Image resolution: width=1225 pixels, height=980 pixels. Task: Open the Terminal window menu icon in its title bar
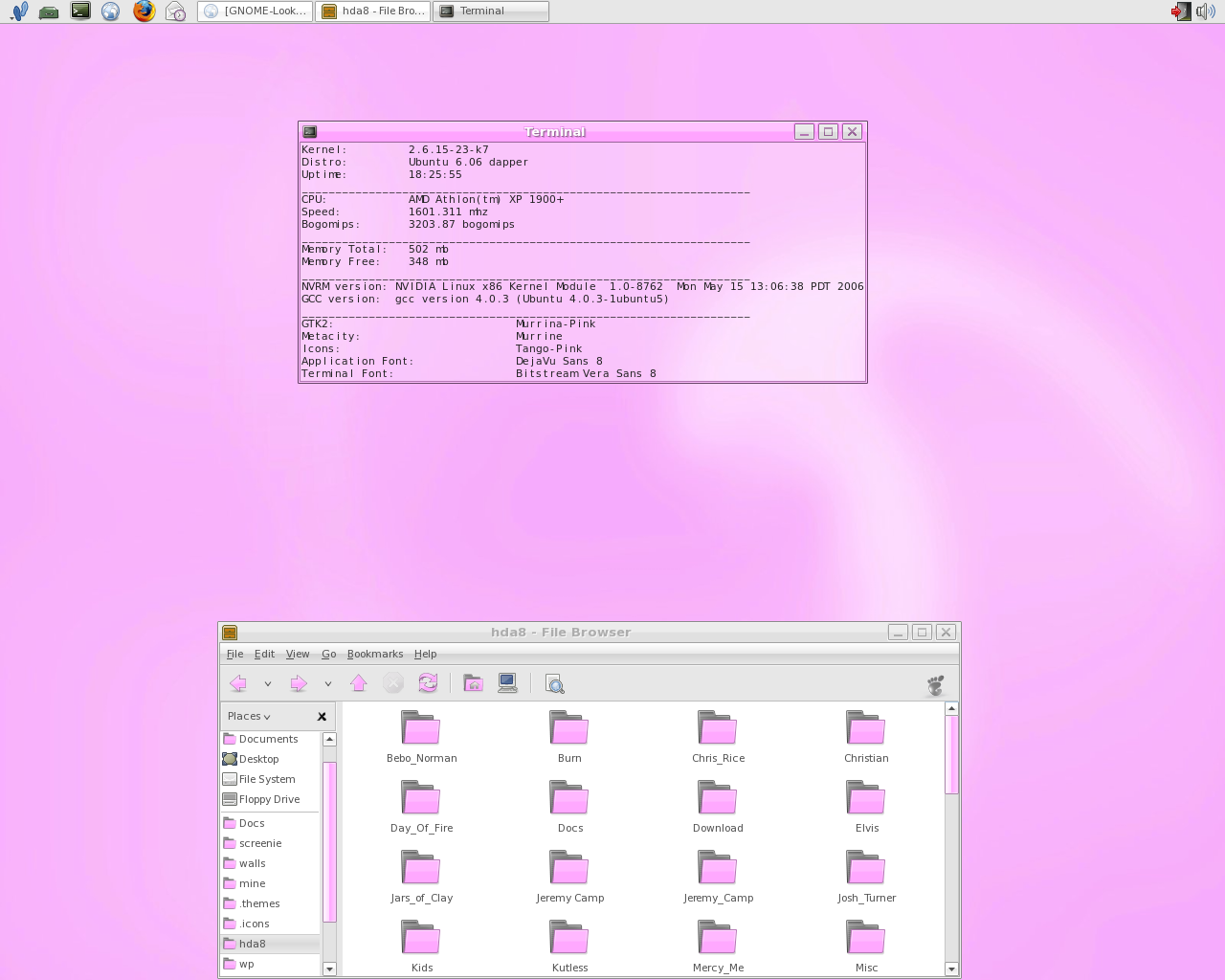pos(310,132)
